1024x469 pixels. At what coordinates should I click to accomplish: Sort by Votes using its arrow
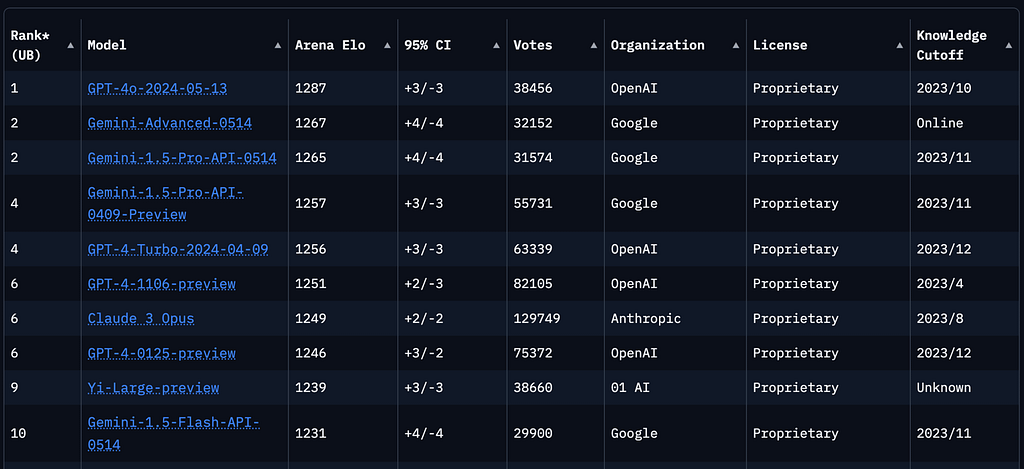pos(594,46)
